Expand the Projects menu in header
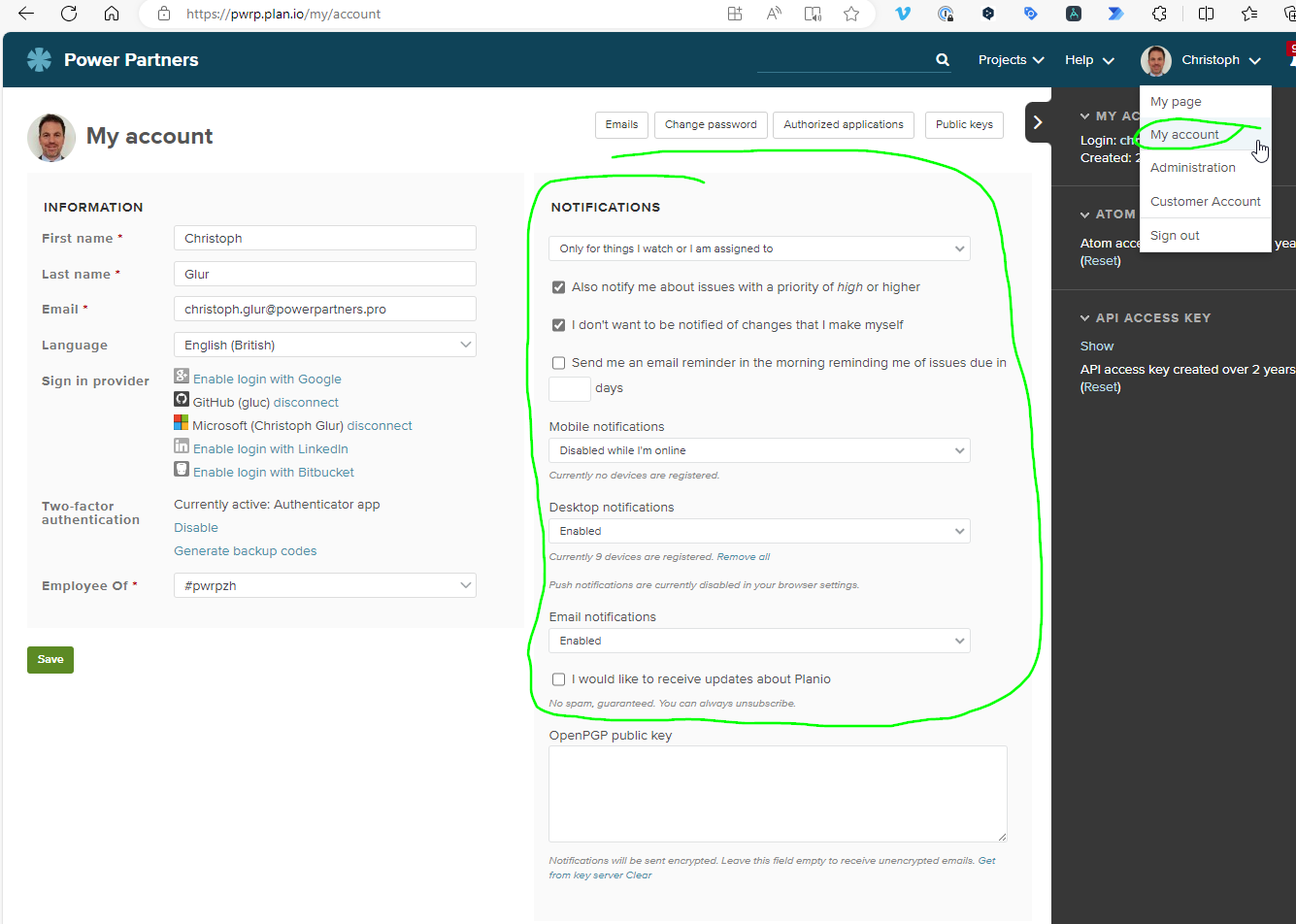The width and height of the screenshot is (1296, 924). pos(1012,60)
